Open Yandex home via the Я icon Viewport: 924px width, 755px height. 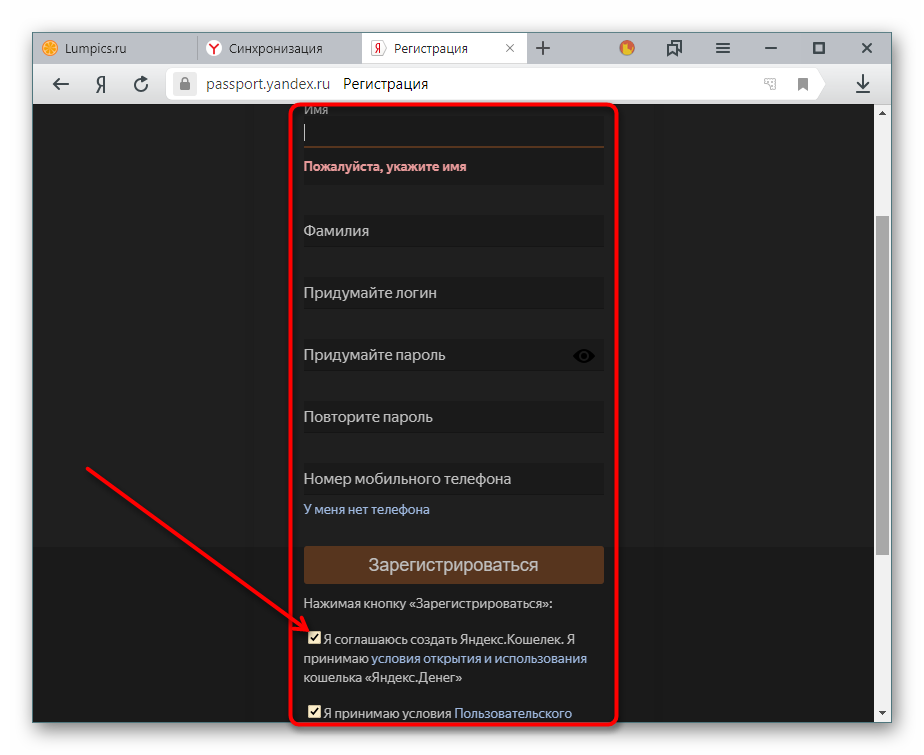click(x=101, y=85)
